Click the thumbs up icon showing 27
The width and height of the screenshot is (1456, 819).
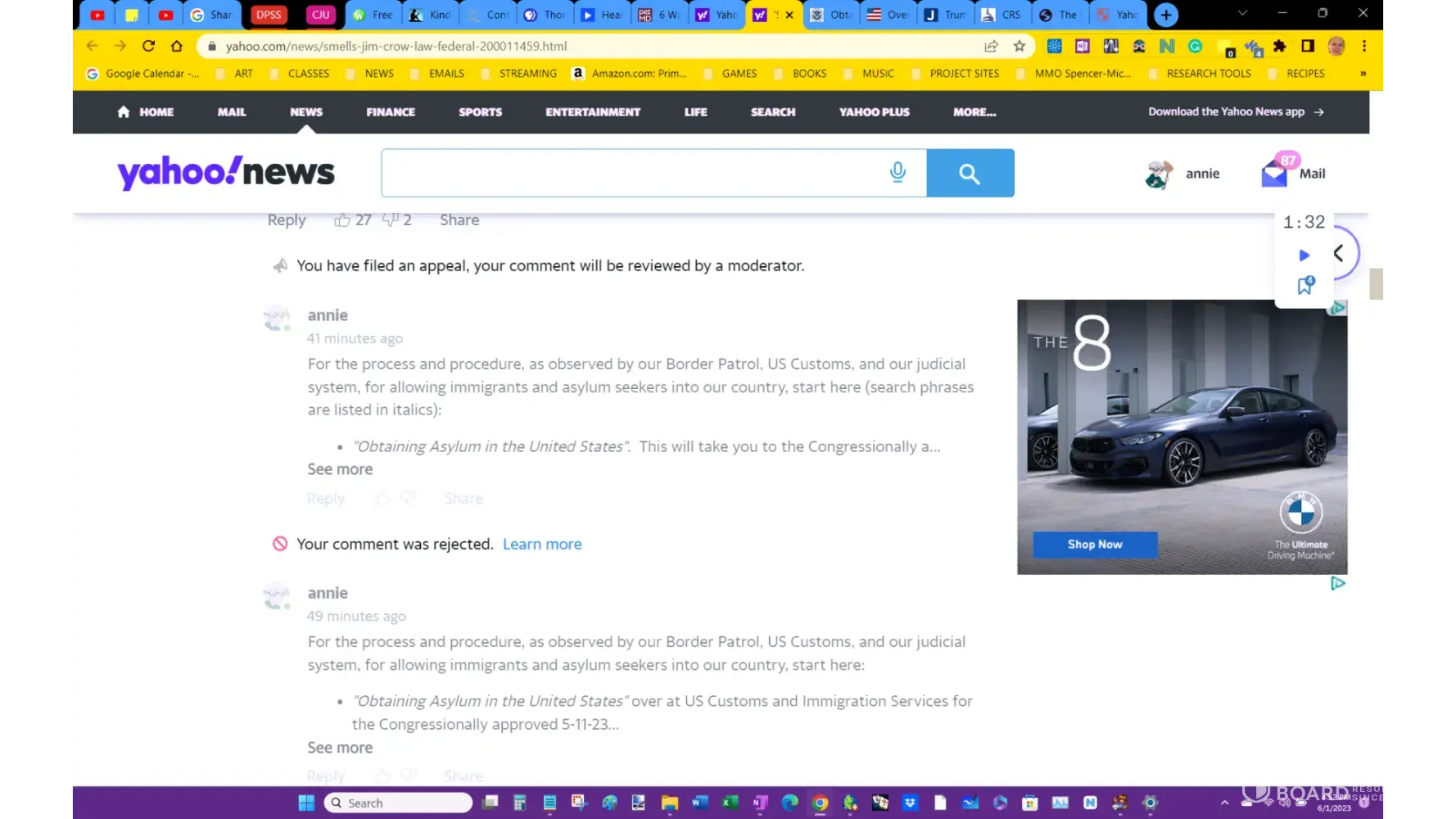[342, 219]
